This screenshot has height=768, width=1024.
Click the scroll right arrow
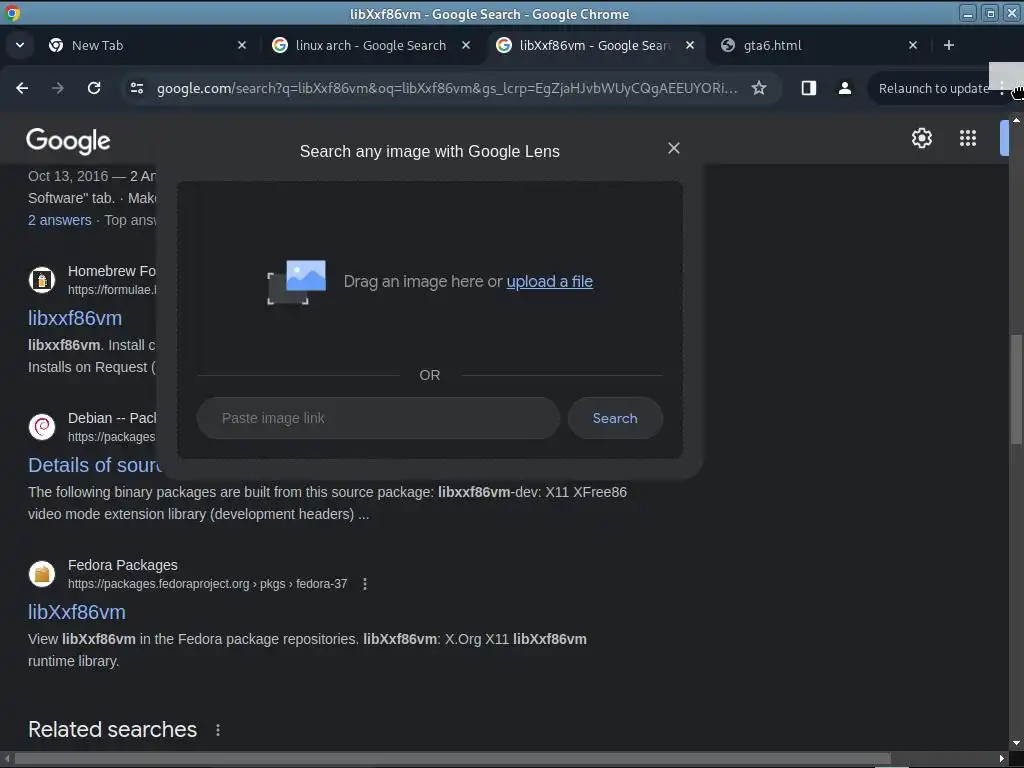1002,758
